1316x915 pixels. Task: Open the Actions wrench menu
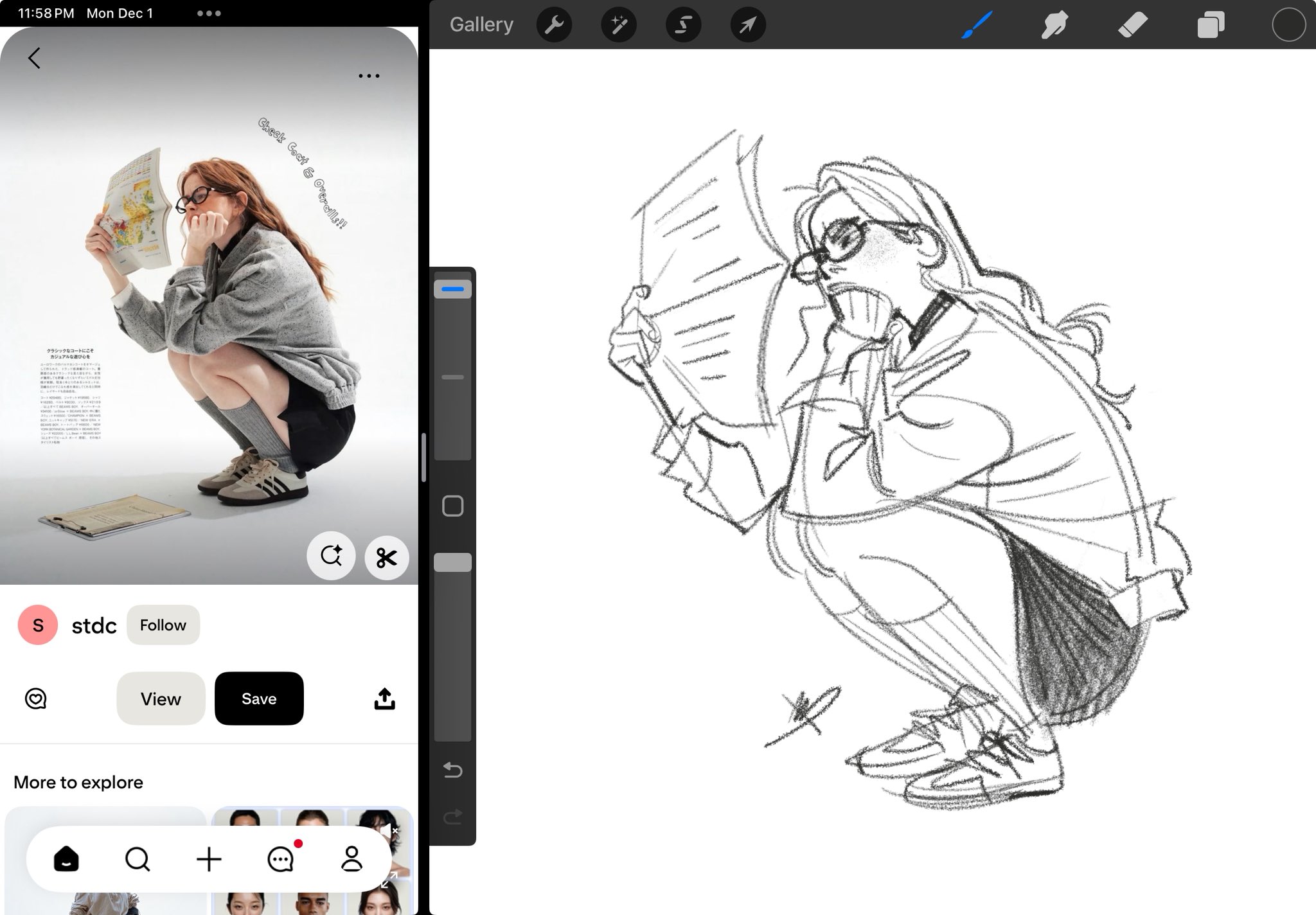554,25
